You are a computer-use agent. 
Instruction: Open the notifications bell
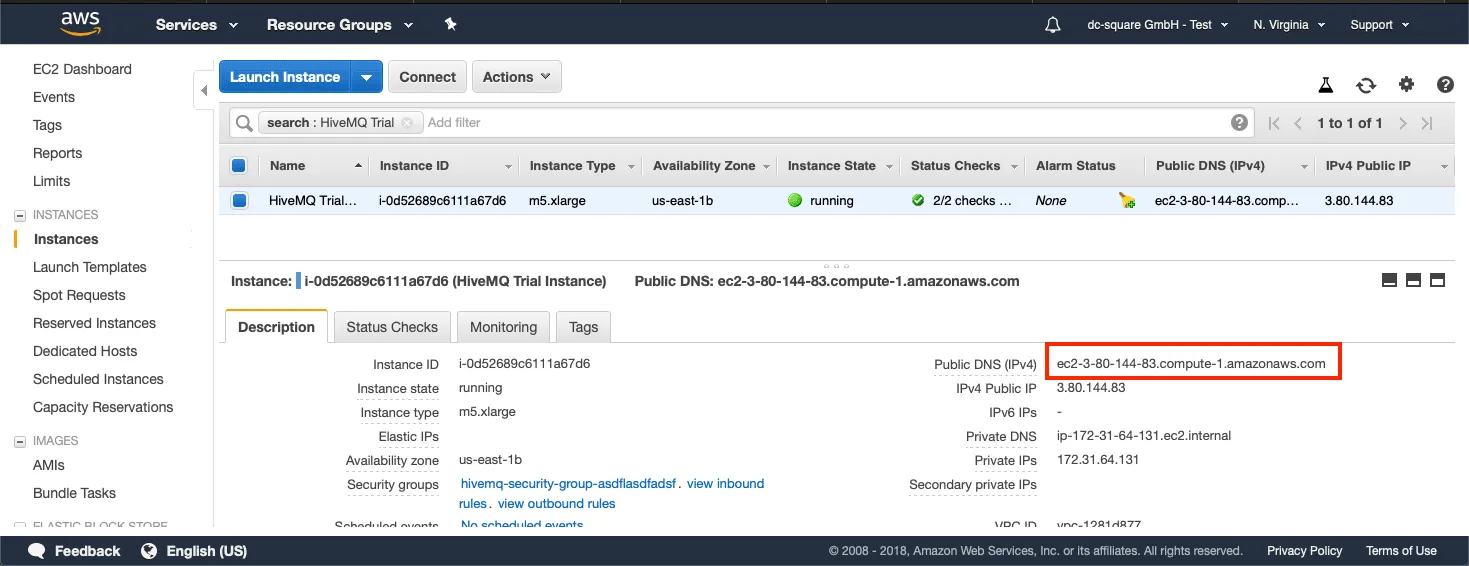pos(1052,25)
